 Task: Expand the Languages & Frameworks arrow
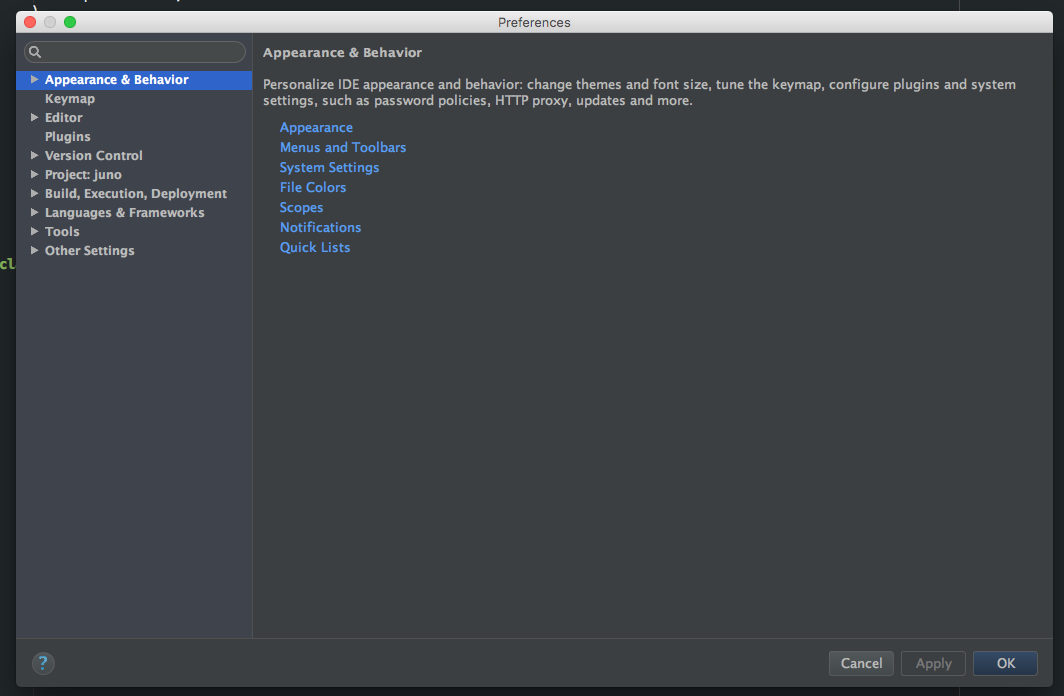[x=34, y=212]
